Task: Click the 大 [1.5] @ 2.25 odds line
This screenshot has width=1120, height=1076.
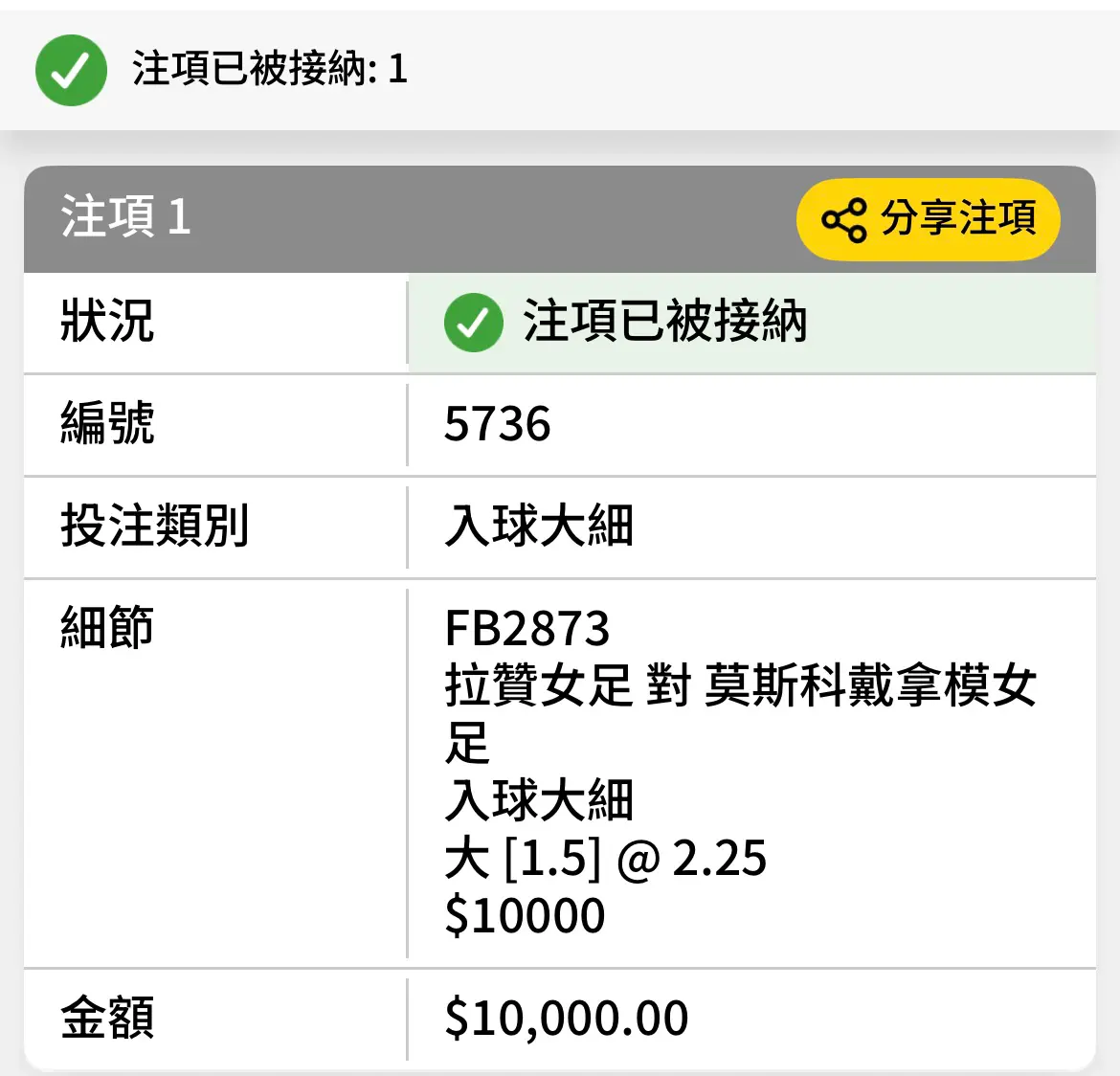Action: pyautogui.click(x=605, y=858)
